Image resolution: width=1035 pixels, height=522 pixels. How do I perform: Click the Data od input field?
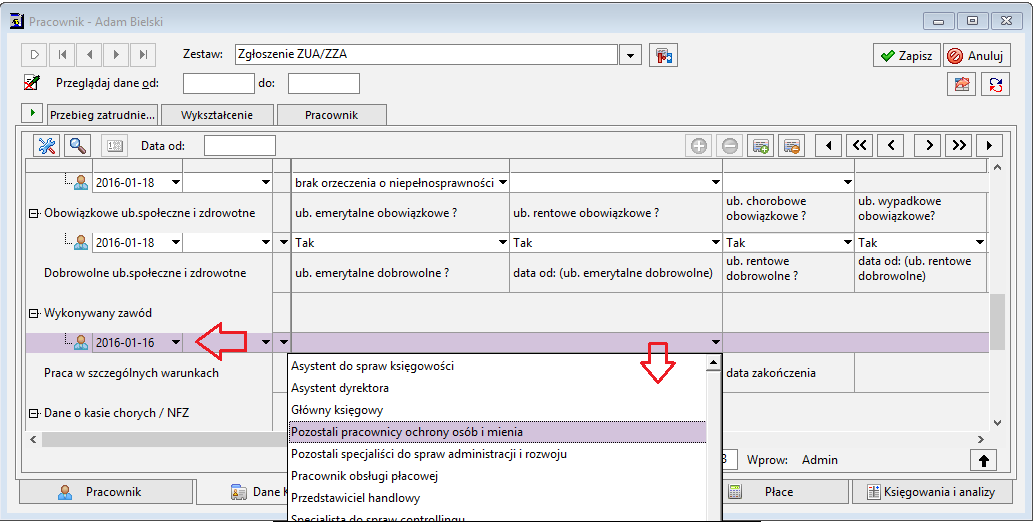point(240,145)
